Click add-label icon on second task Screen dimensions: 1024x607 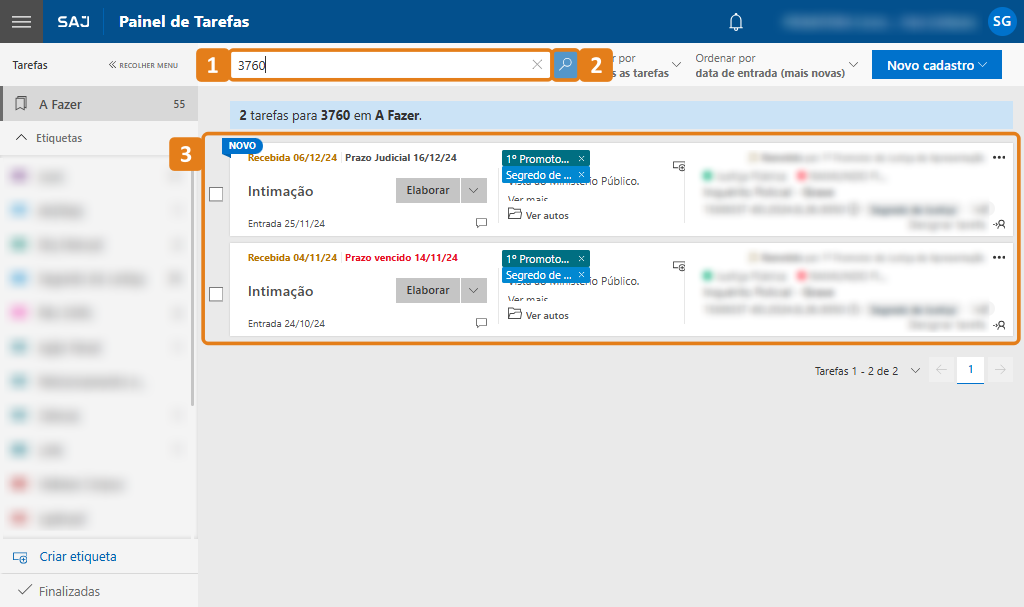click(x=679, y=267)
